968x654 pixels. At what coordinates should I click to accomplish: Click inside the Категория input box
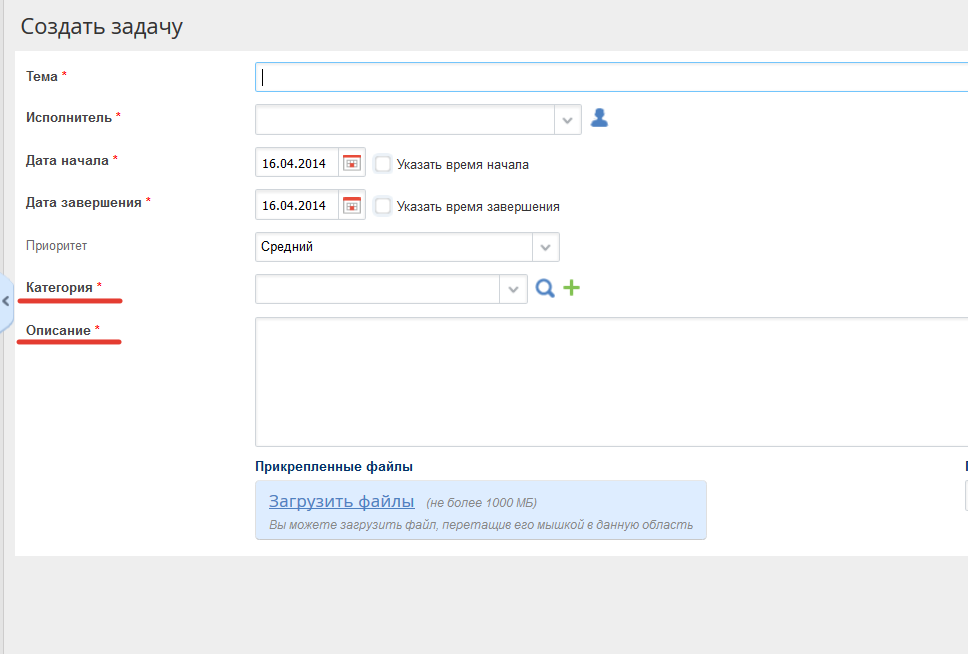378,289
